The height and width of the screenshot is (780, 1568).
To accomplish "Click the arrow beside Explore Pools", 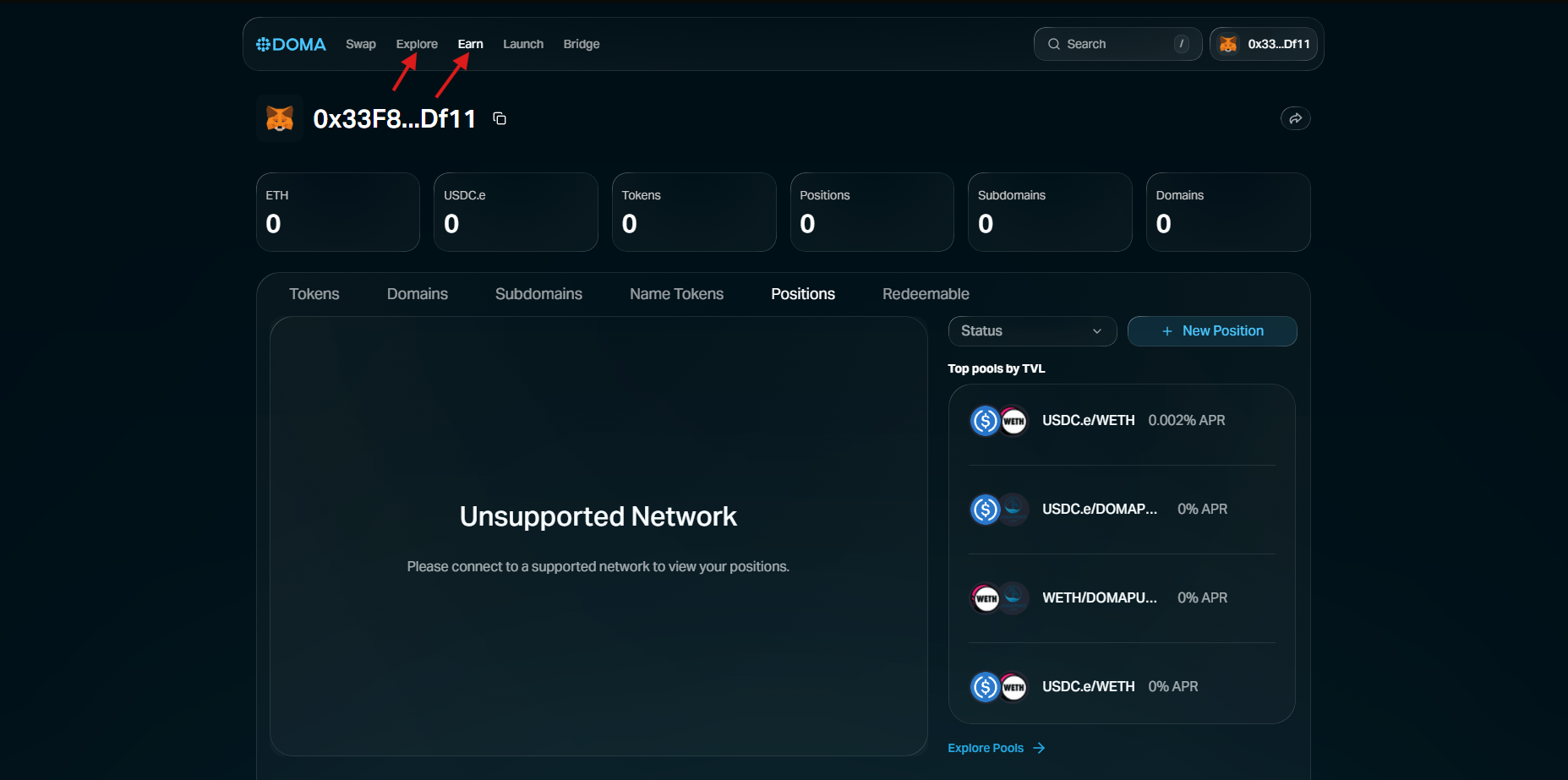I will tap(1039, 748).
